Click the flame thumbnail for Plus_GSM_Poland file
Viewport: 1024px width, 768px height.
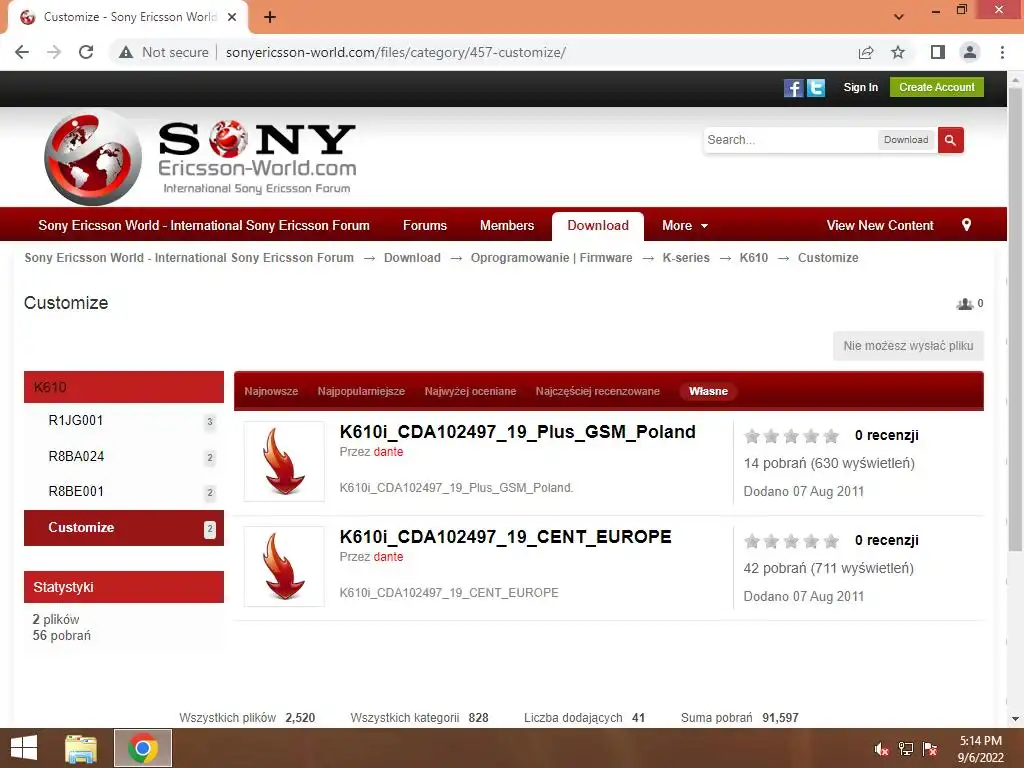click(284, 461)
